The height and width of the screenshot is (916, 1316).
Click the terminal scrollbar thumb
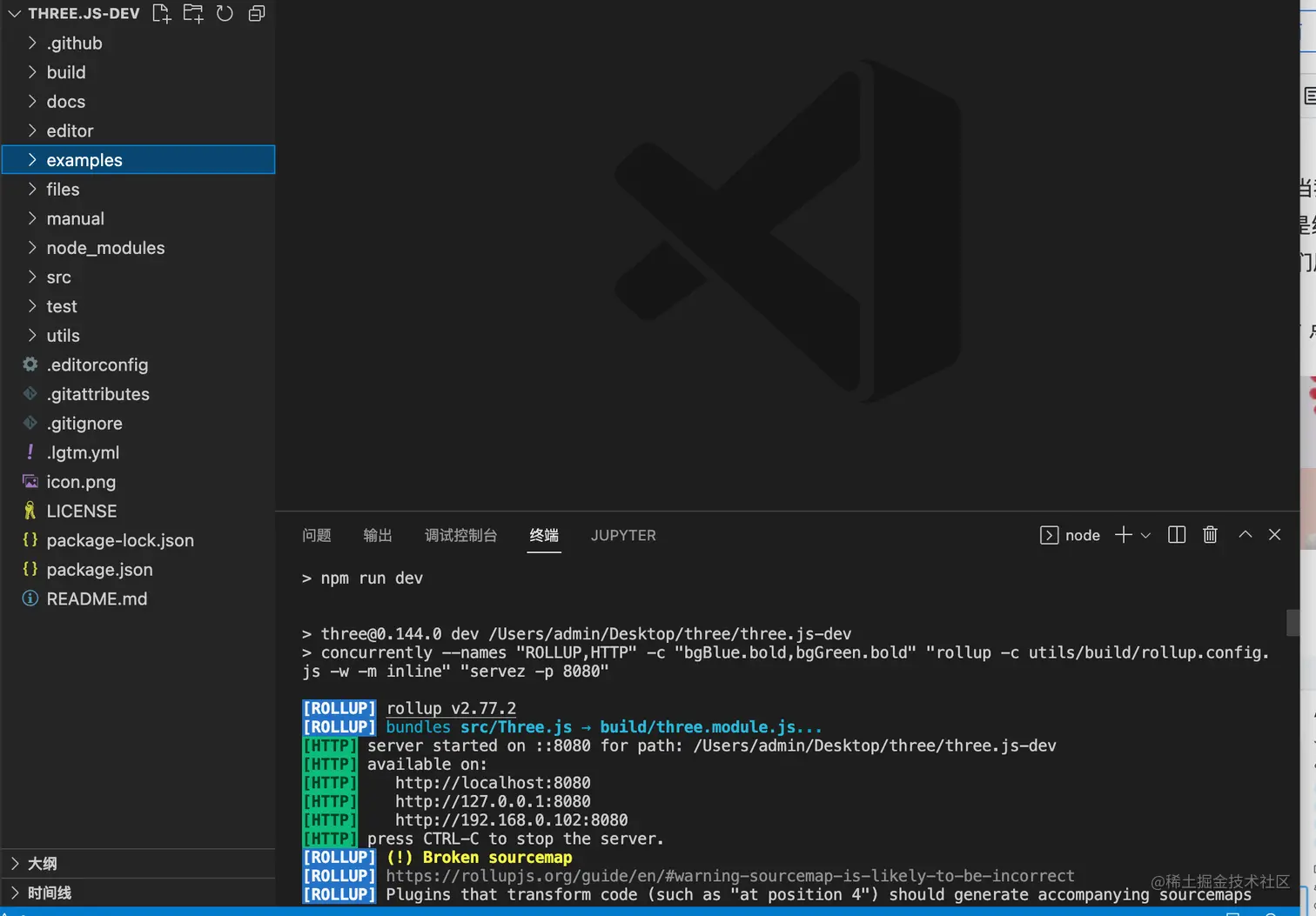click(1292, 622)
